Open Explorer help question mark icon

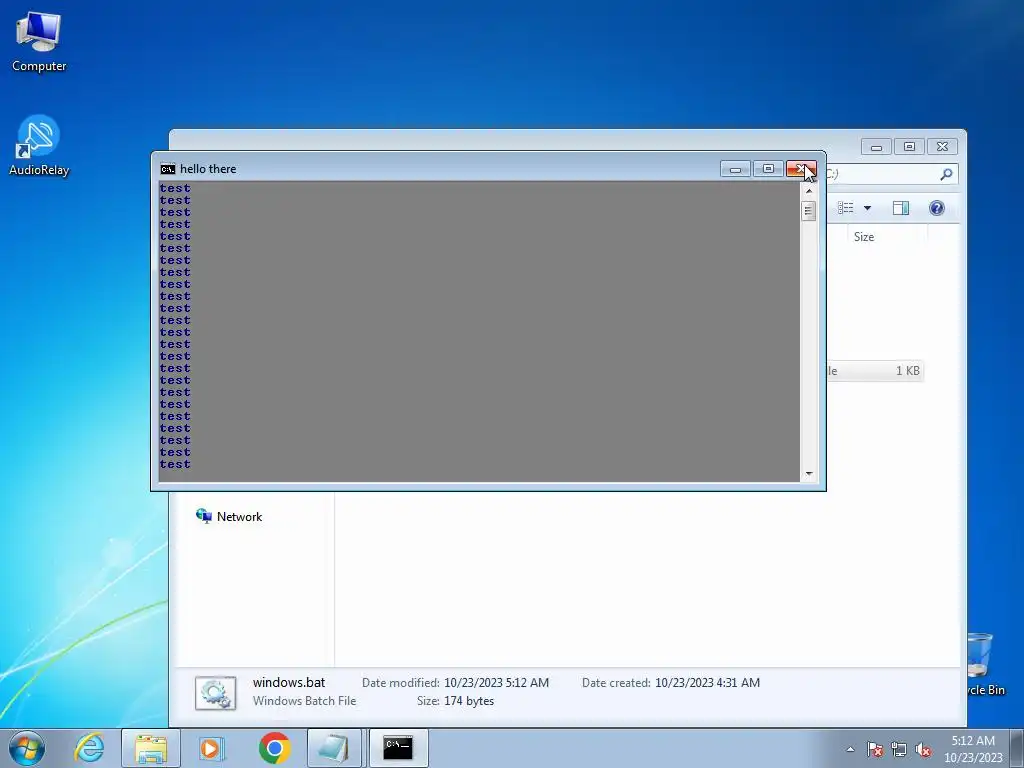pyautogui.click(x=936, y=208)
